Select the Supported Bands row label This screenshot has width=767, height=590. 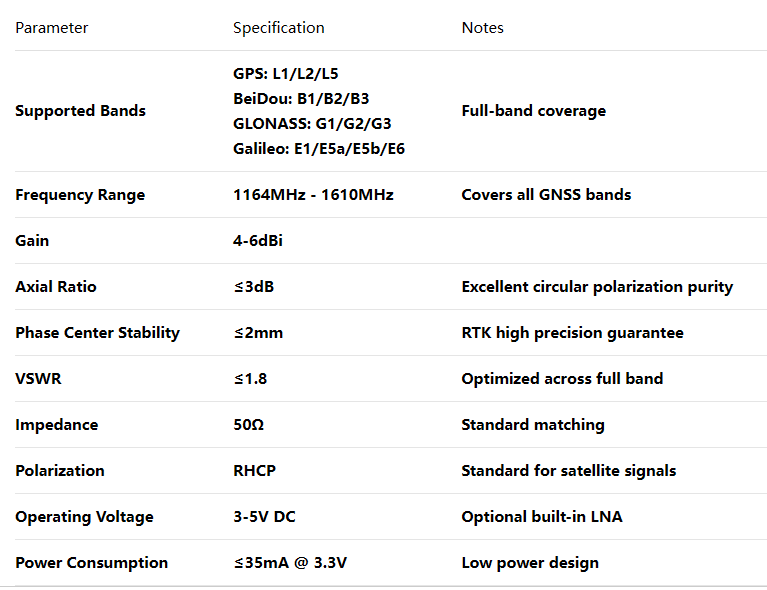tap(80, 111)
